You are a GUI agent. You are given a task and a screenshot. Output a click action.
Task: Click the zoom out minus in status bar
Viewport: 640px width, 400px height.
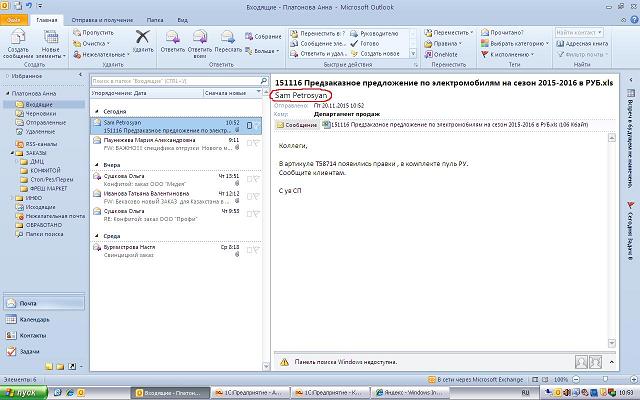[x=576, y=380]
